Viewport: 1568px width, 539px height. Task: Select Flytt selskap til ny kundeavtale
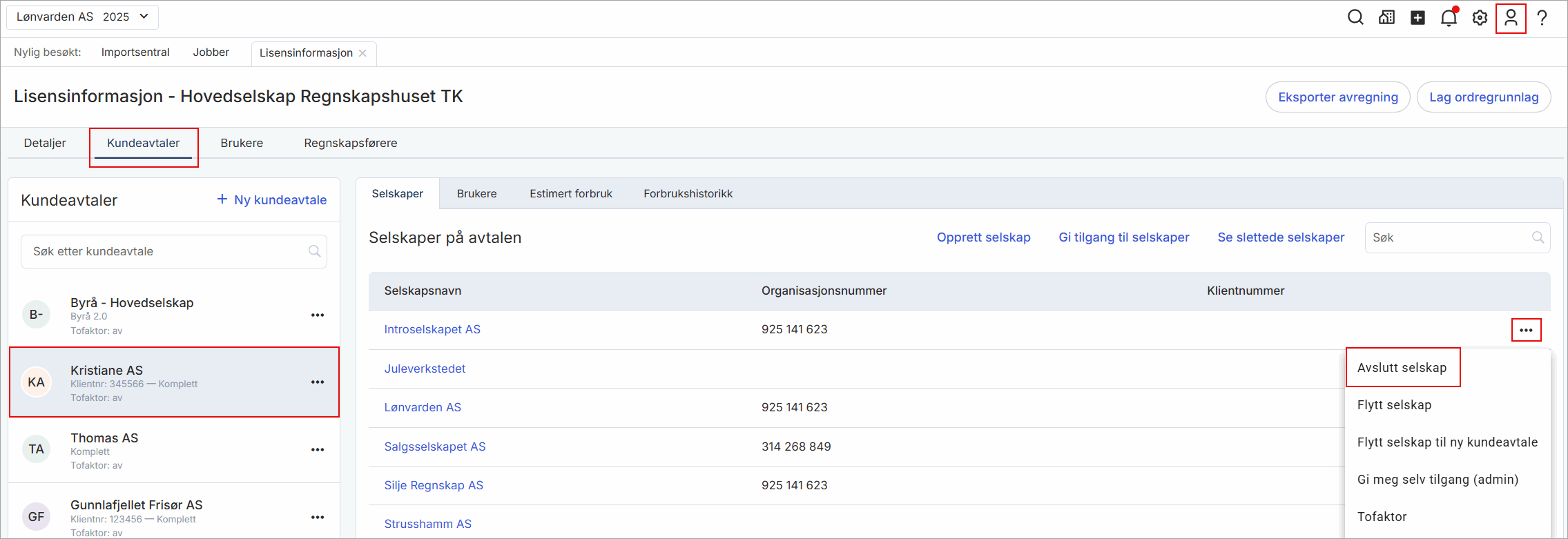click(1447, 442)
